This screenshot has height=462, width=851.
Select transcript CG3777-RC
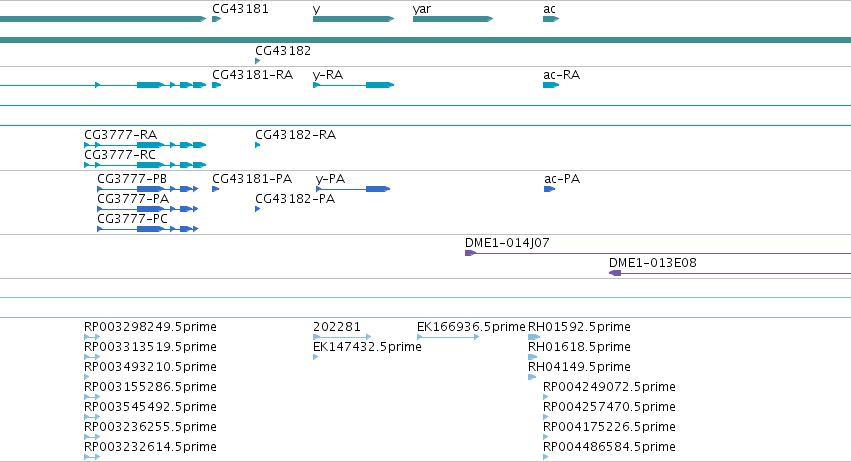(120, 155)
